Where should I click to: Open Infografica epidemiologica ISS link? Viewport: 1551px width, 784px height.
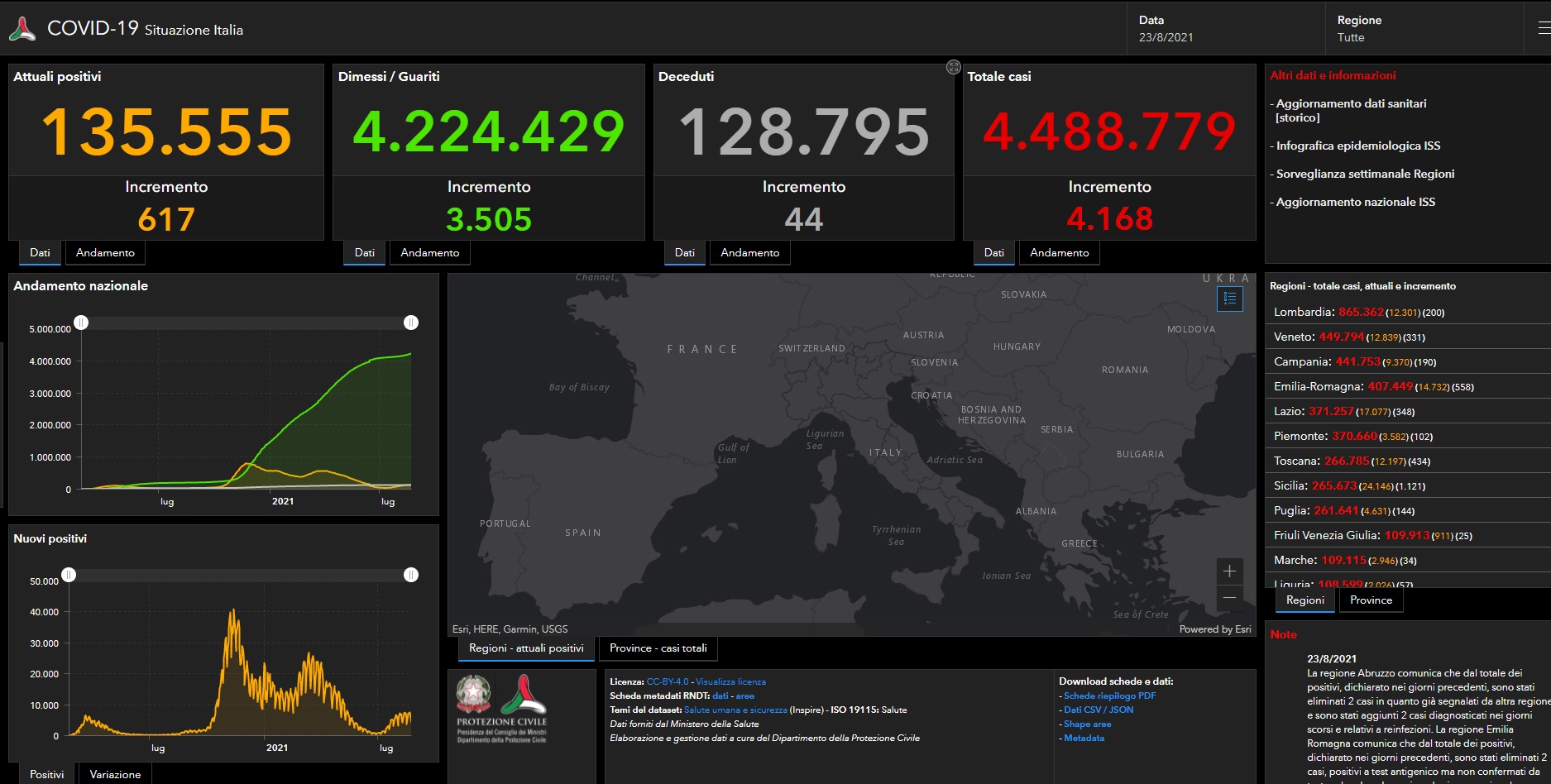pos(1357,146)
